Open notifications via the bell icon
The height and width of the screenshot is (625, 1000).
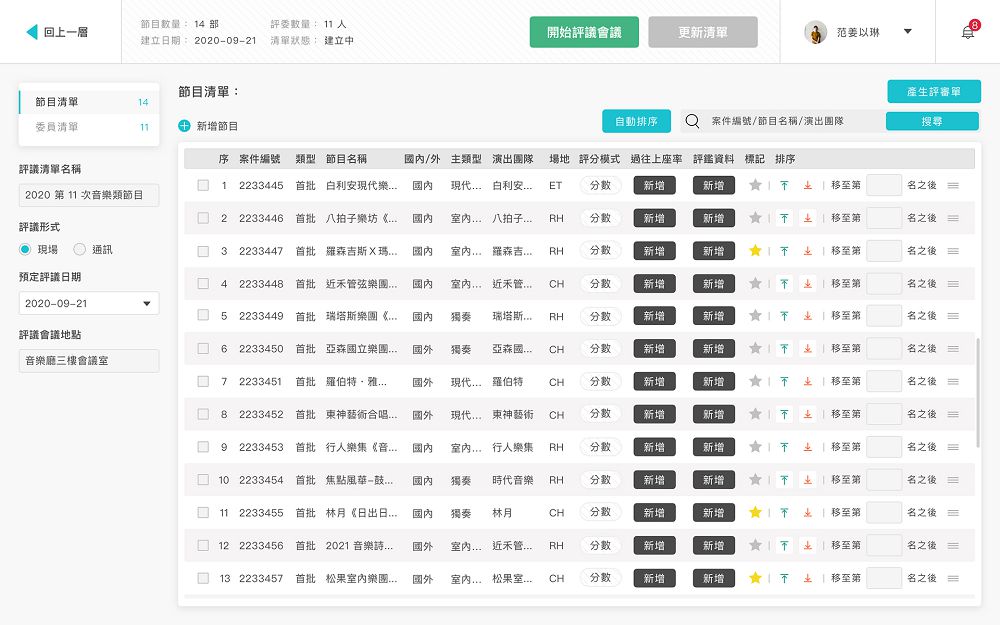coord(966,31)
